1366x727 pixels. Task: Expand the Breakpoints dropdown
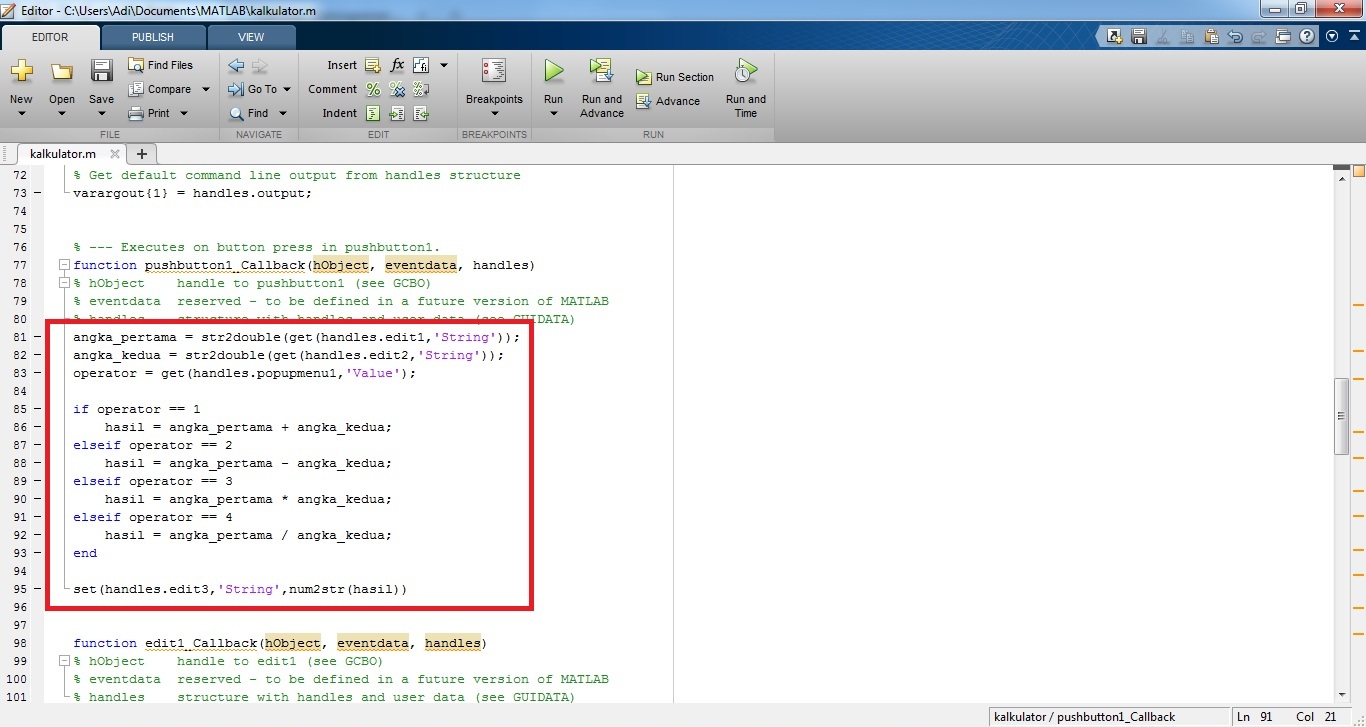click(494, 113)
